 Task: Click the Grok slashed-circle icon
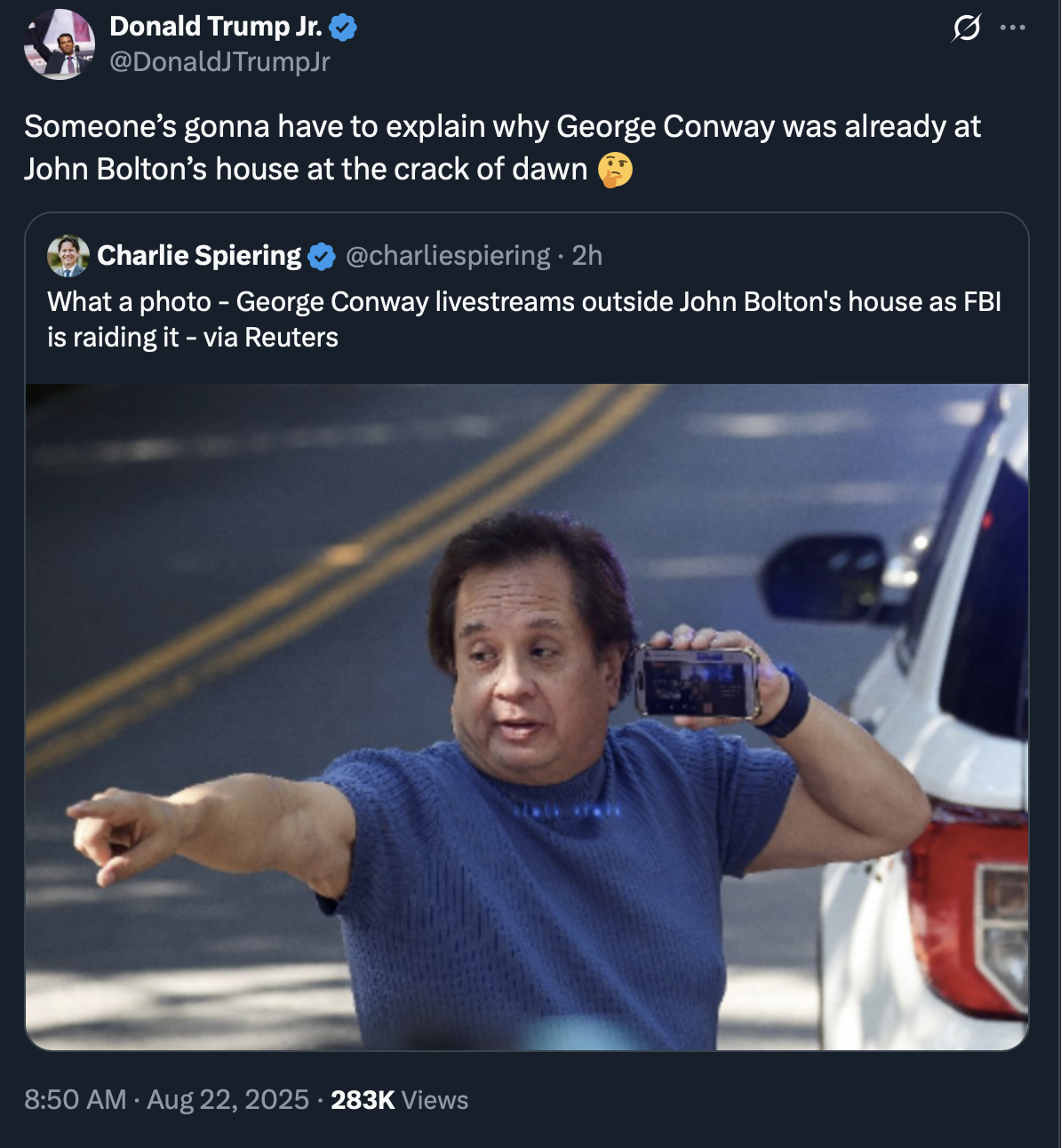tap(966, 28)
